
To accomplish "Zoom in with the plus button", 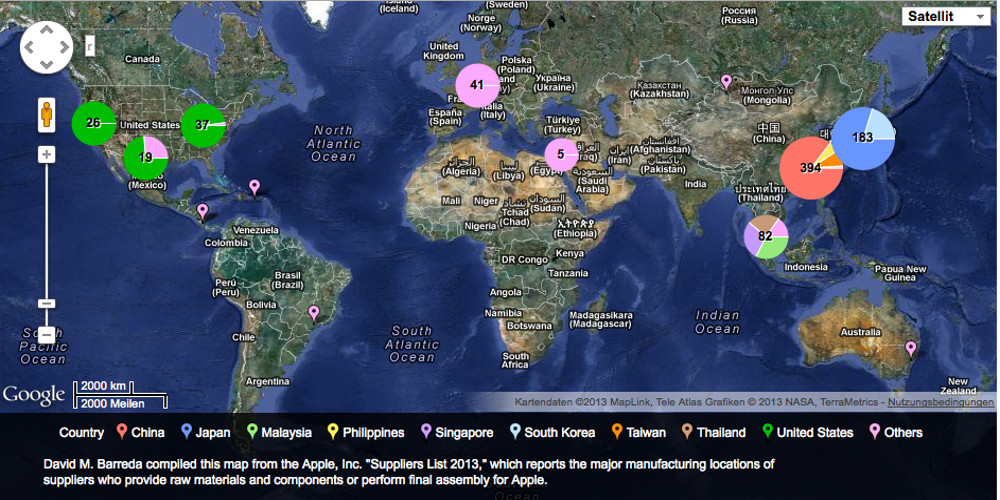I will (47, 154).
